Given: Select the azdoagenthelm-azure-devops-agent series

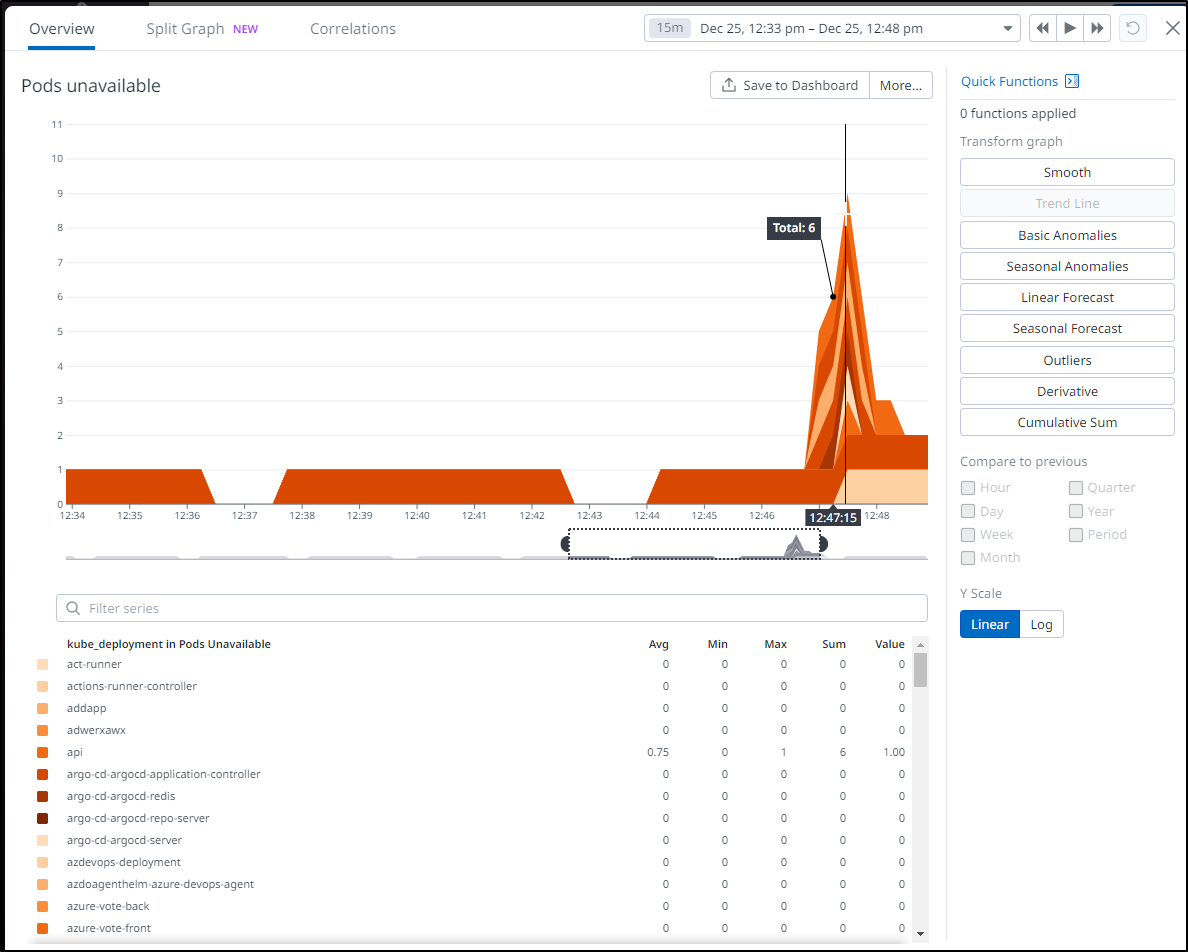Looking at the screenshot, I should point(471,884).
